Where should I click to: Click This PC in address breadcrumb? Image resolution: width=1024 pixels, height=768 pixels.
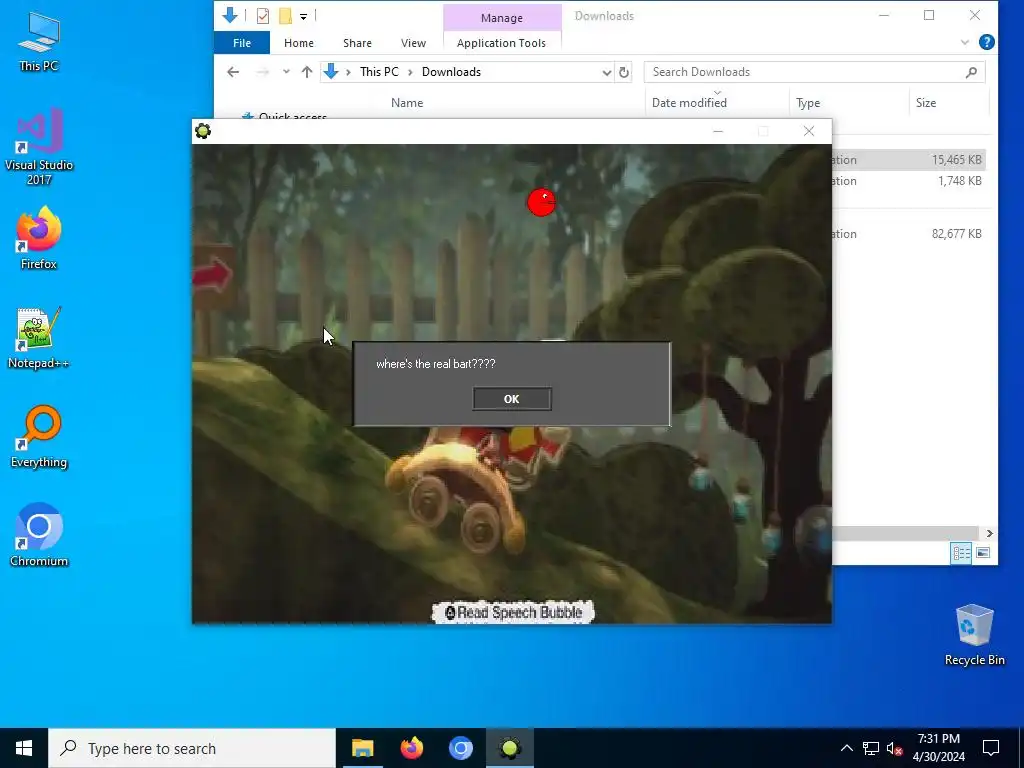pos(379,72)
